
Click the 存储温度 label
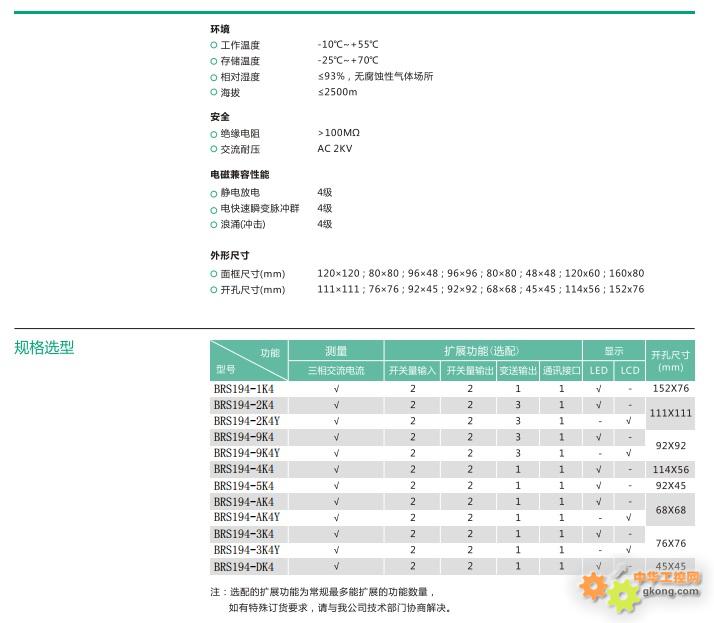pos(240,61)
